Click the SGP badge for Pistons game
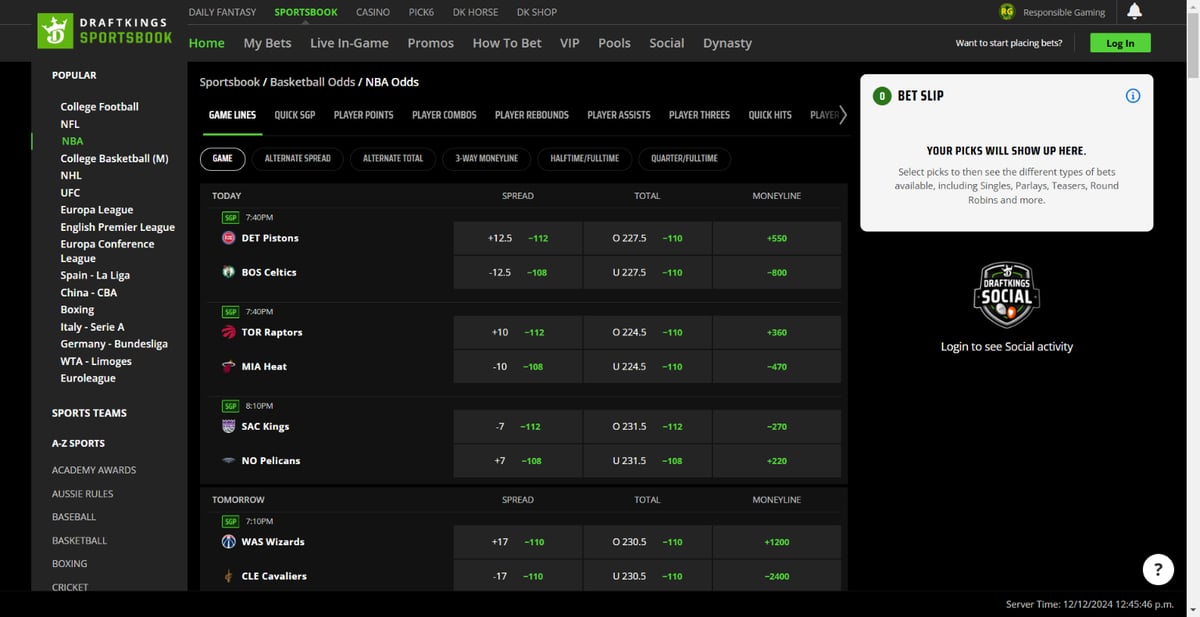The image size is (1200, 617). coord(230,217)
